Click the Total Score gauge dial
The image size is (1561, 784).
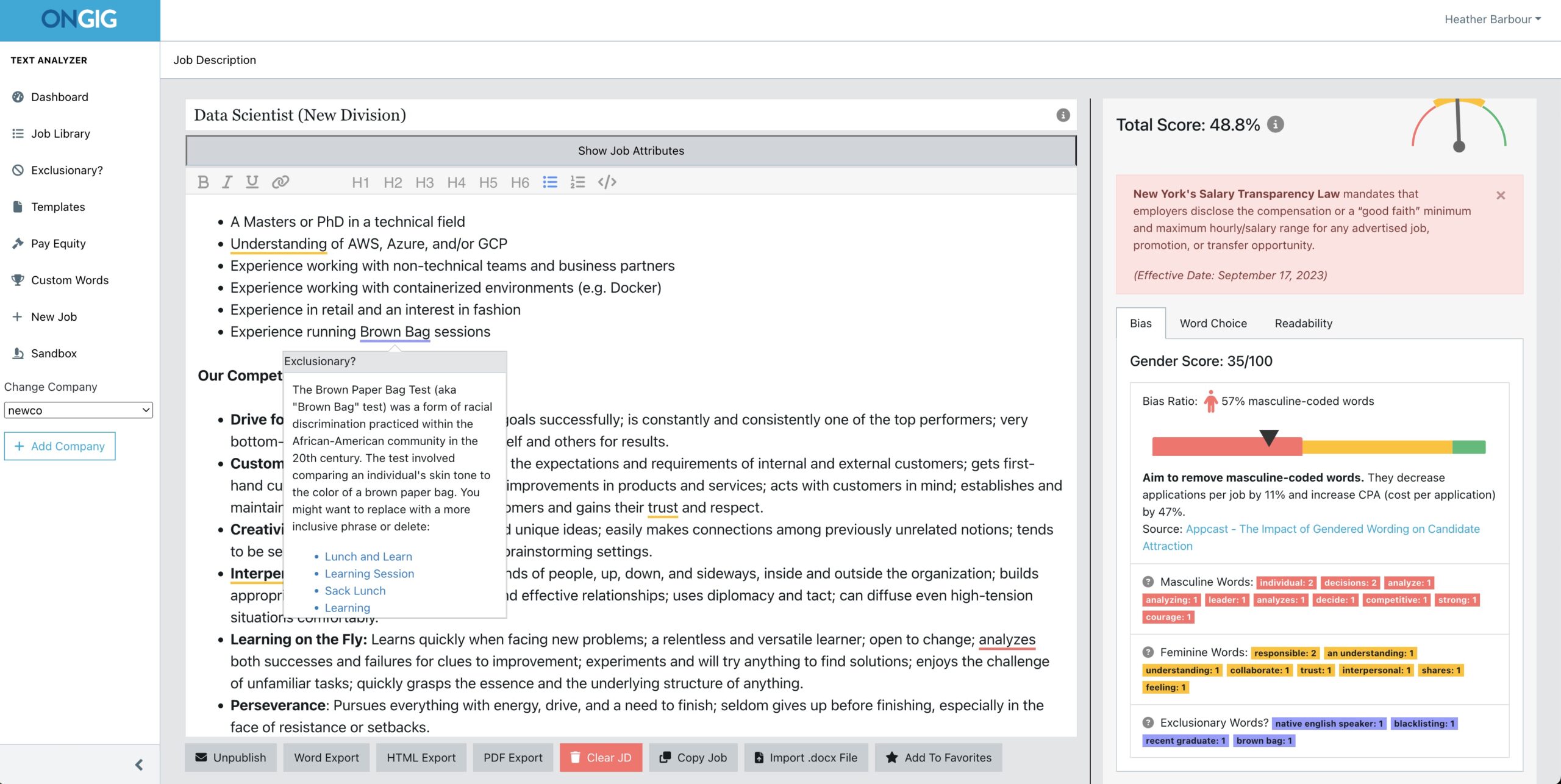click(x=1459, y=125)
